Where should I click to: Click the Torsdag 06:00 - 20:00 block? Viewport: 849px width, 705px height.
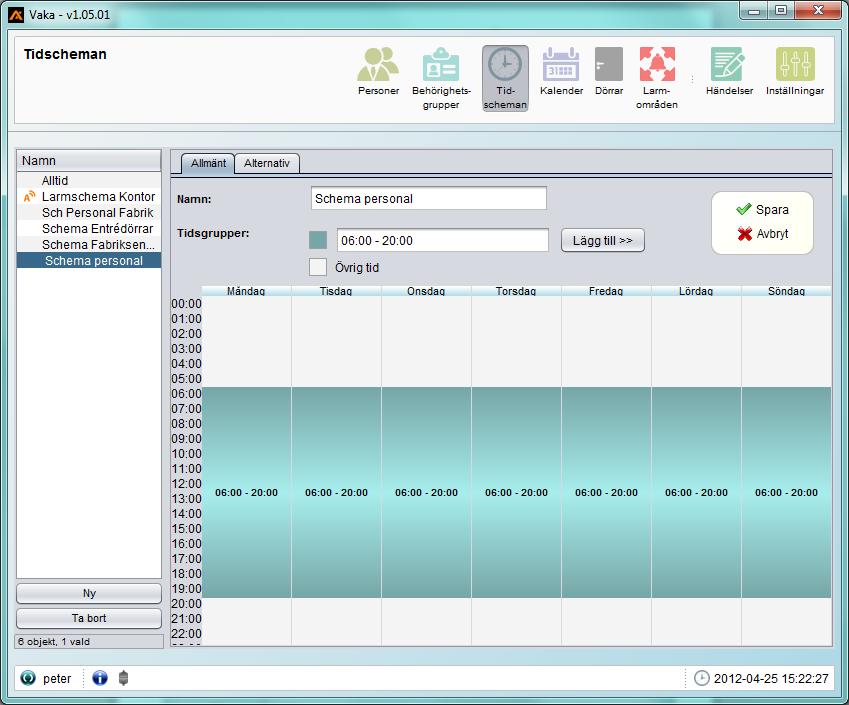pyautogui.click(x=516, y=492)
